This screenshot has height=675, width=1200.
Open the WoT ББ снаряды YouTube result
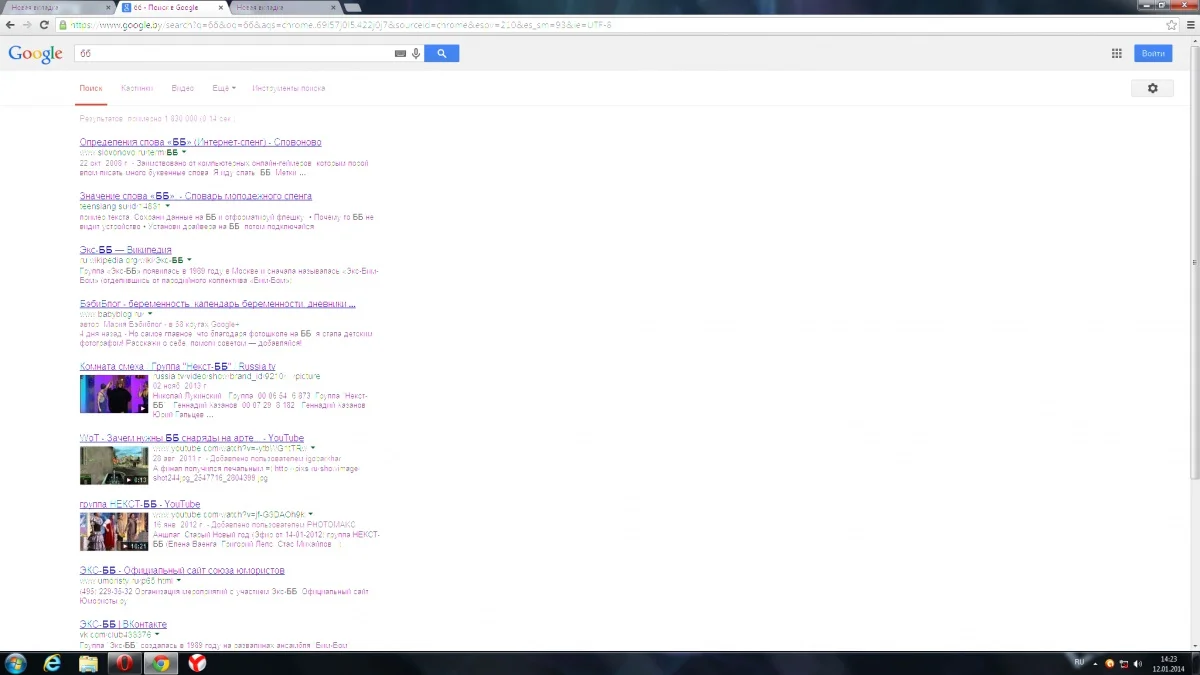[192, 438]
